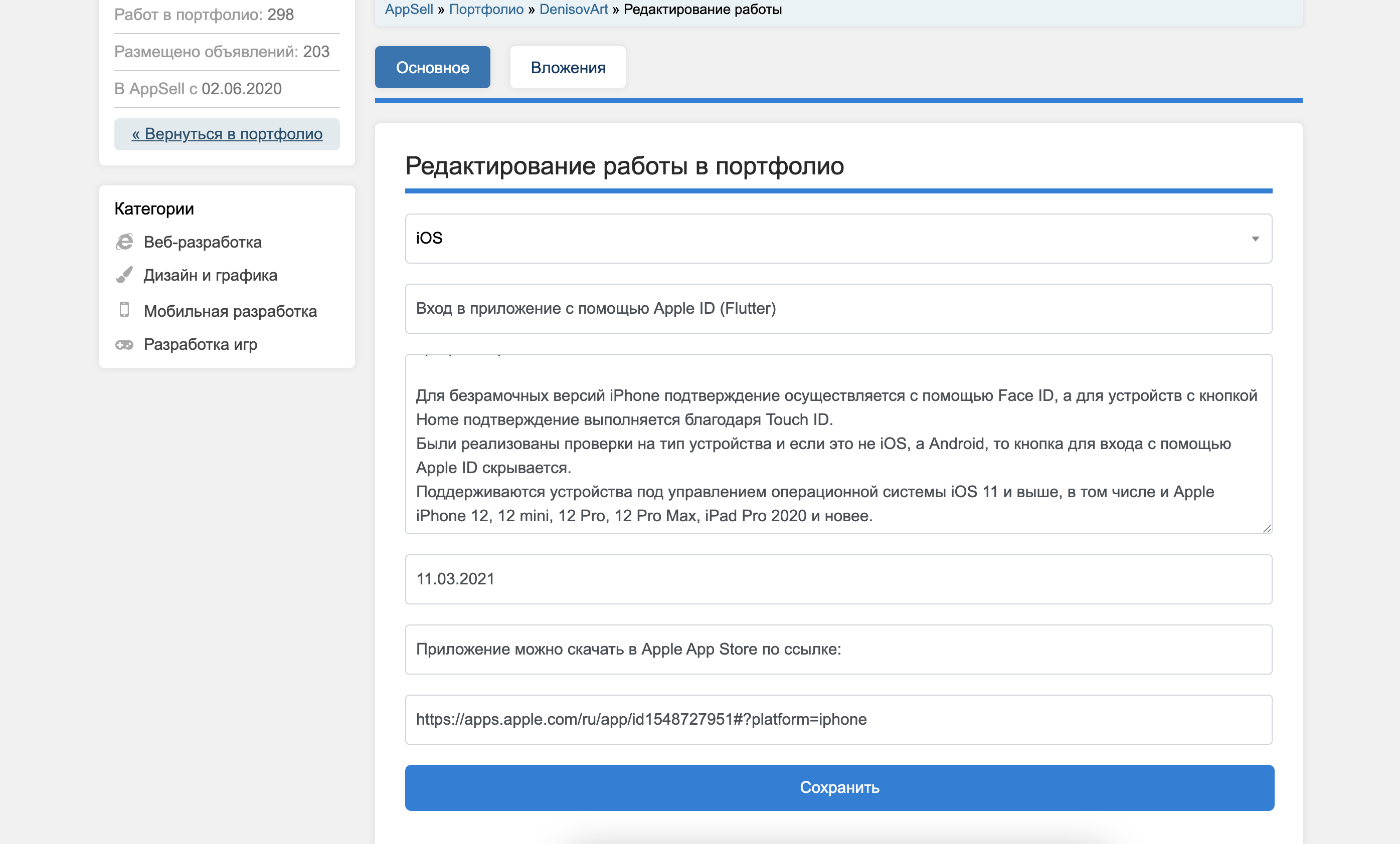Click the design brush icon
The height and width of the screenshot is (844, 1400).
point(124,275)
